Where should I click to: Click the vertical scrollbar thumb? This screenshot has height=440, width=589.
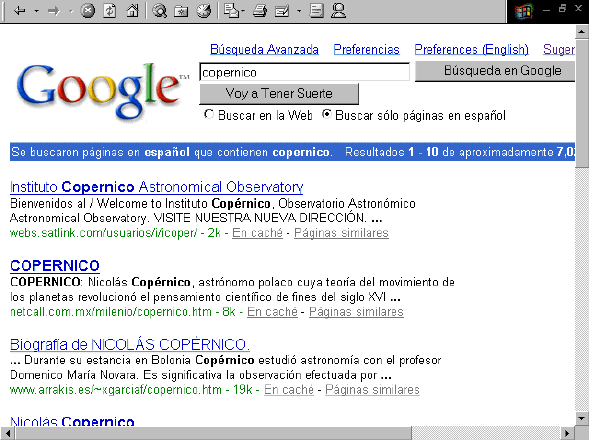[x=581, y=103]
